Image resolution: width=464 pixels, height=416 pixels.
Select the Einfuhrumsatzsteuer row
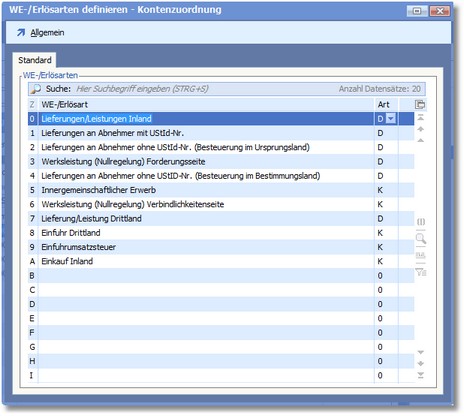[x=221, y=247]
